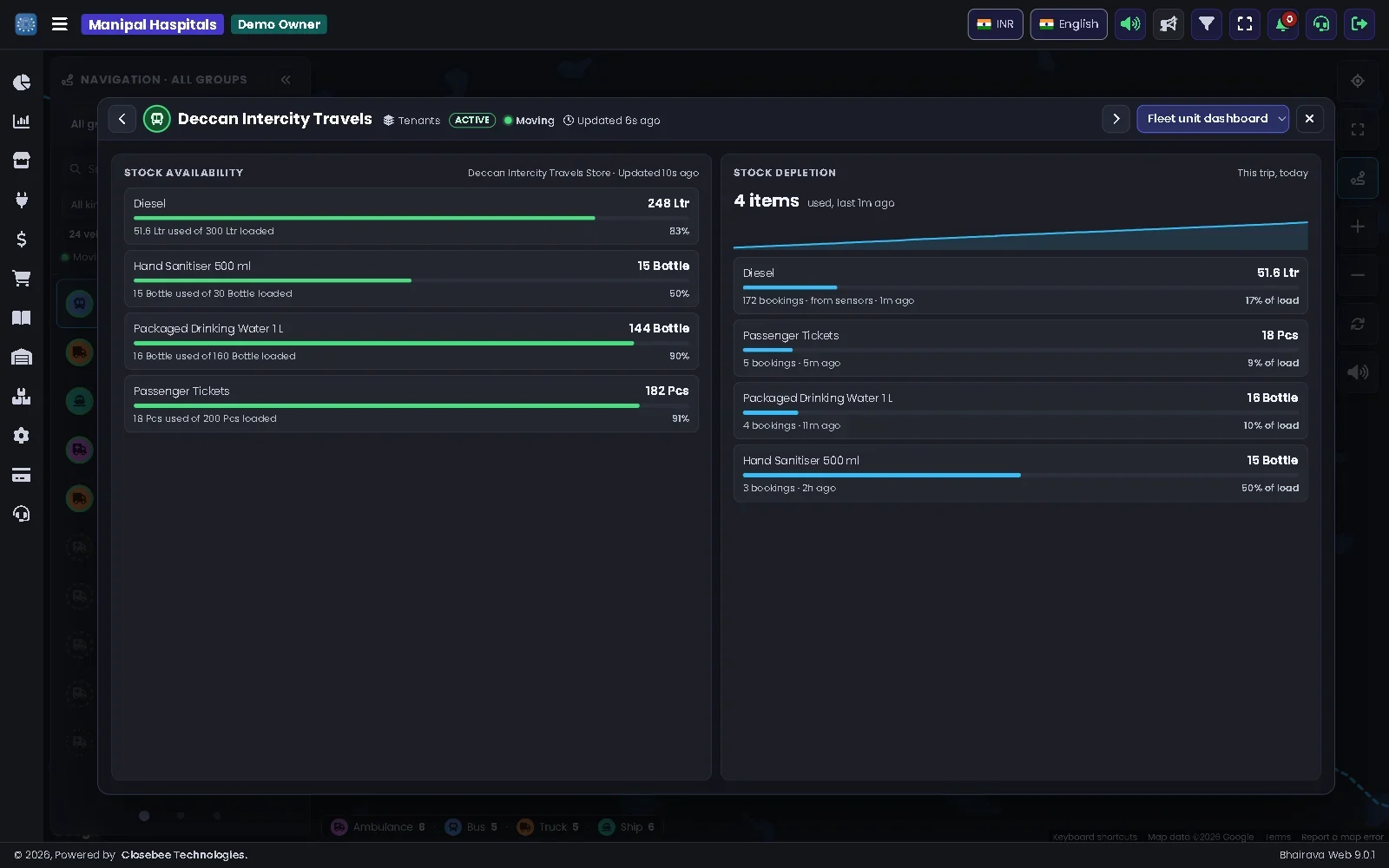Image resolution: width=1389 pixels, height=868 pixels.
Task: Open the plug sidebar icon
Action: [22, 200]
